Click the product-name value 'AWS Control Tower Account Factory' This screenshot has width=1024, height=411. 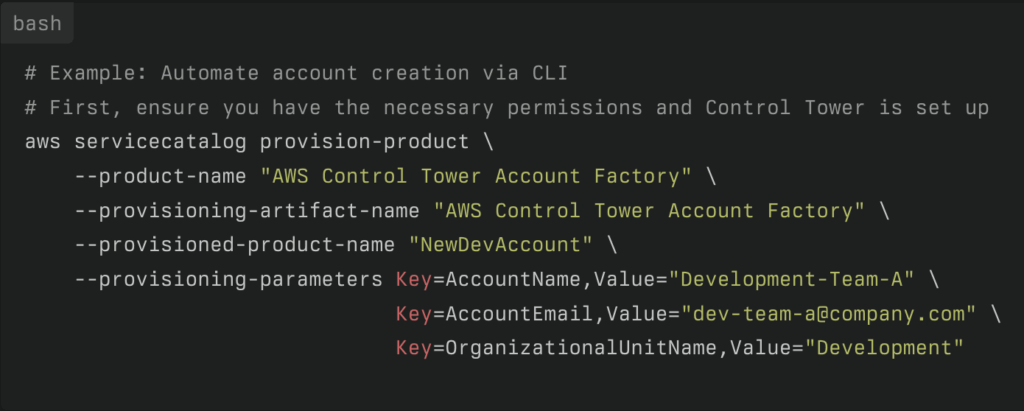click(476, 176)
